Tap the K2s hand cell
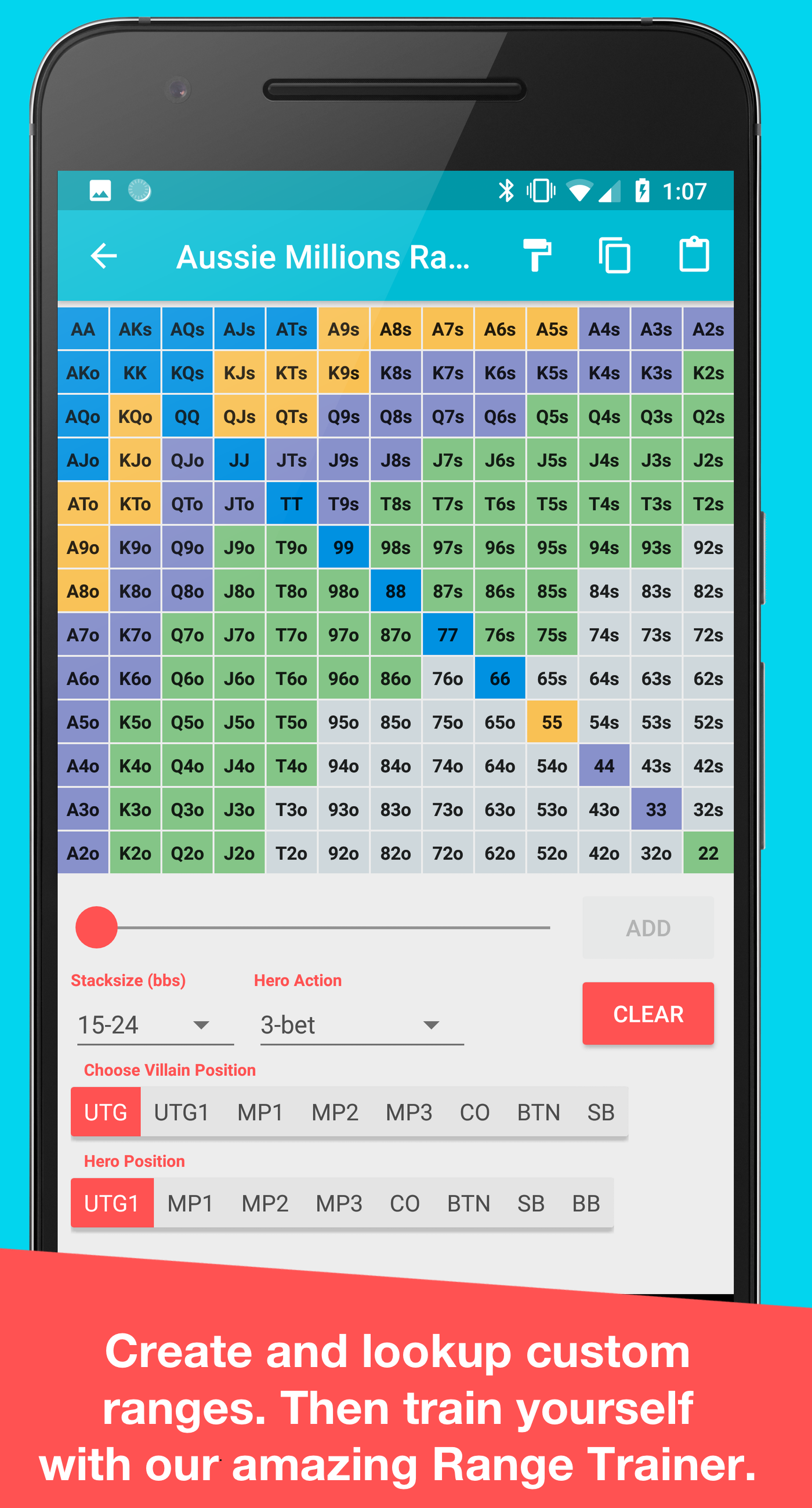812x1508 pixels. point(708,373)
